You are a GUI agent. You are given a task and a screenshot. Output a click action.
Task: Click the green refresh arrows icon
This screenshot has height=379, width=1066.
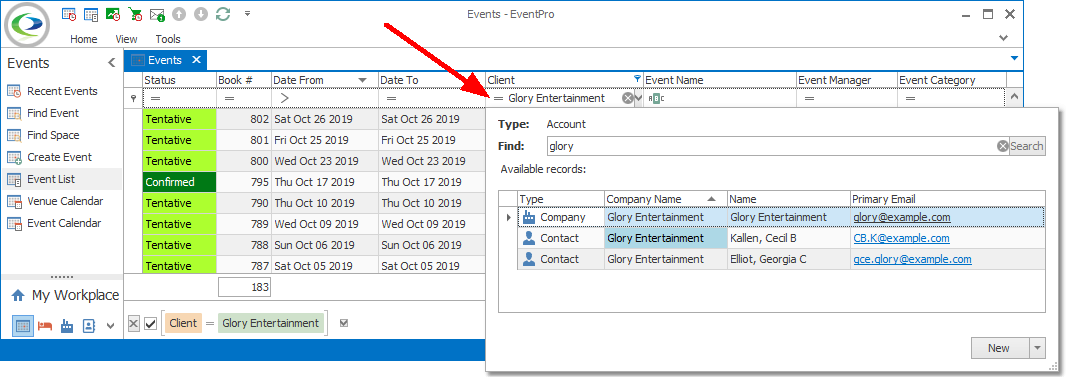click(222, 14)
